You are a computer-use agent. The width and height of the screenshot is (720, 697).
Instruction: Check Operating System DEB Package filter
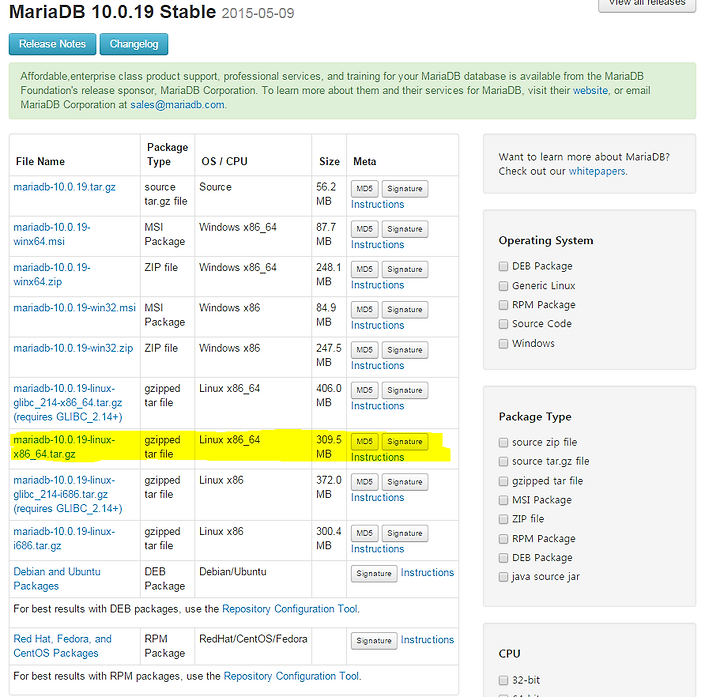pos(503,267)
